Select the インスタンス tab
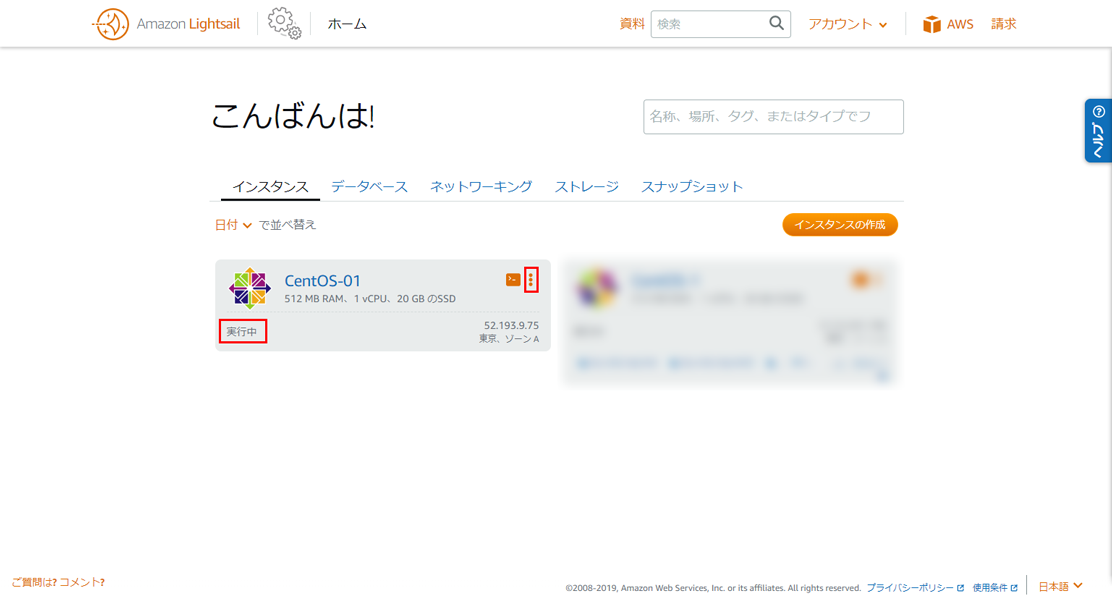Image resolution: width=1112 pixels, height=600 pixels. point(270,187)
